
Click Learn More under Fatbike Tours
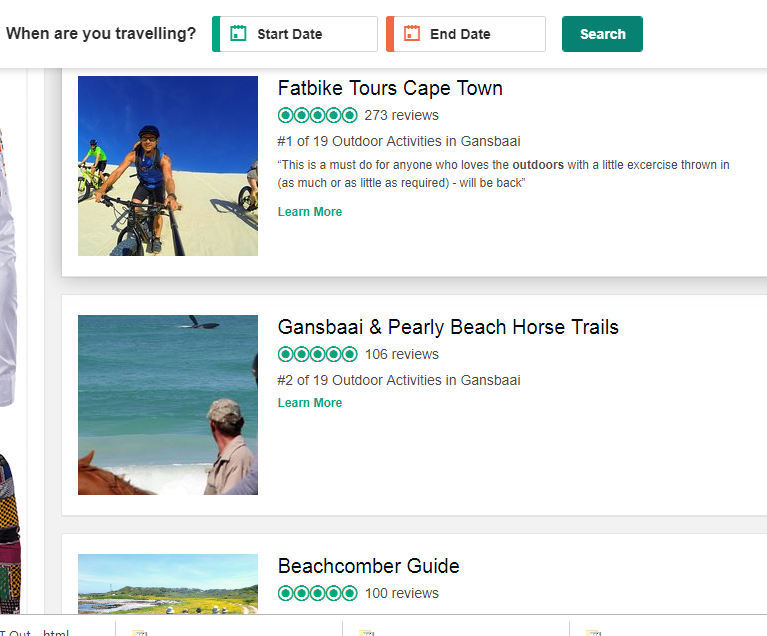pyautogui.click(x=310, y=212)
